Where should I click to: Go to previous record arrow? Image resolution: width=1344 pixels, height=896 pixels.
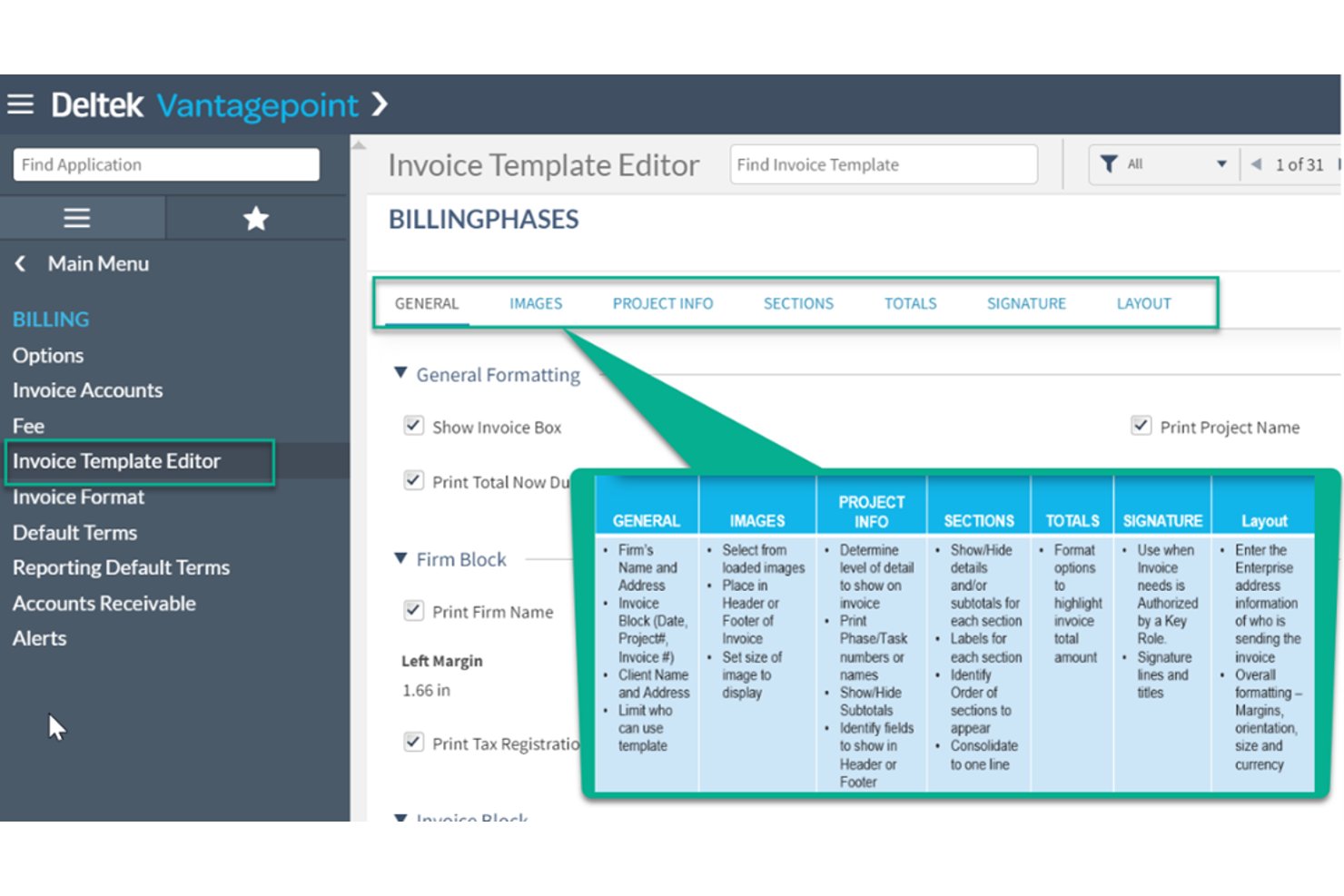[1256, 164]
